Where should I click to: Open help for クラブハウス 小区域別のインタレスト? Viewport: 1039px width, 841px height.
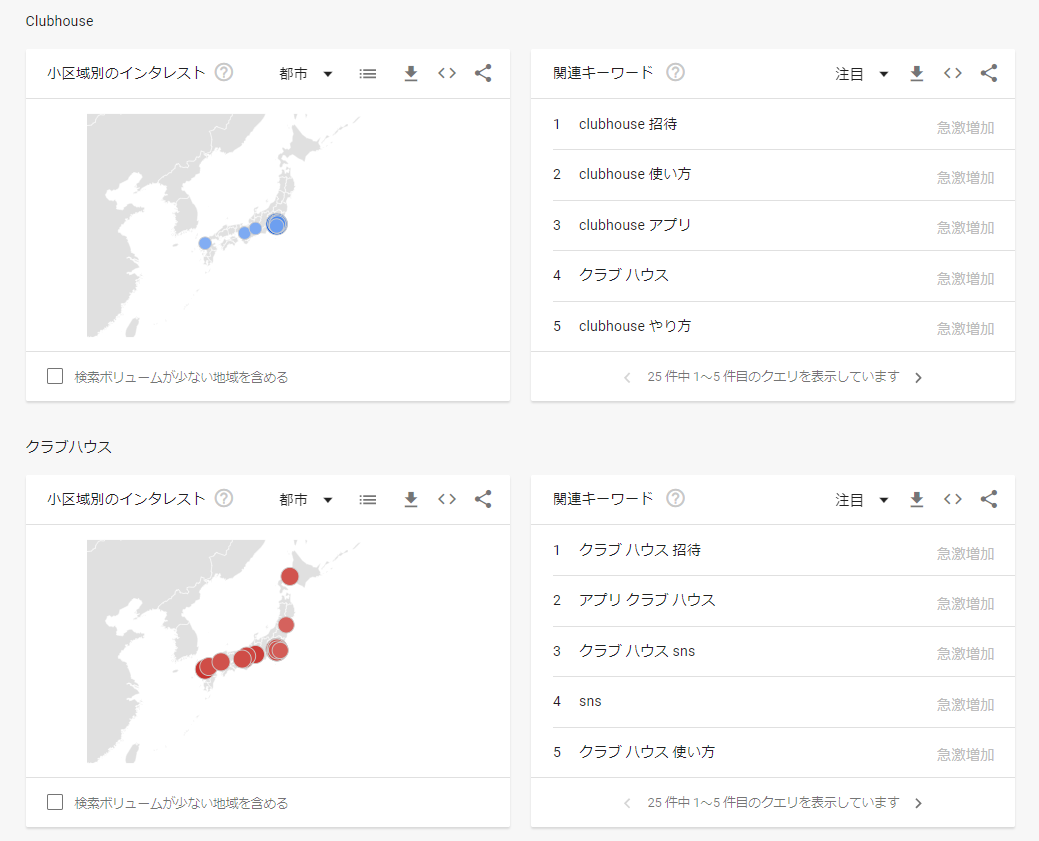[x=224, y=498]
